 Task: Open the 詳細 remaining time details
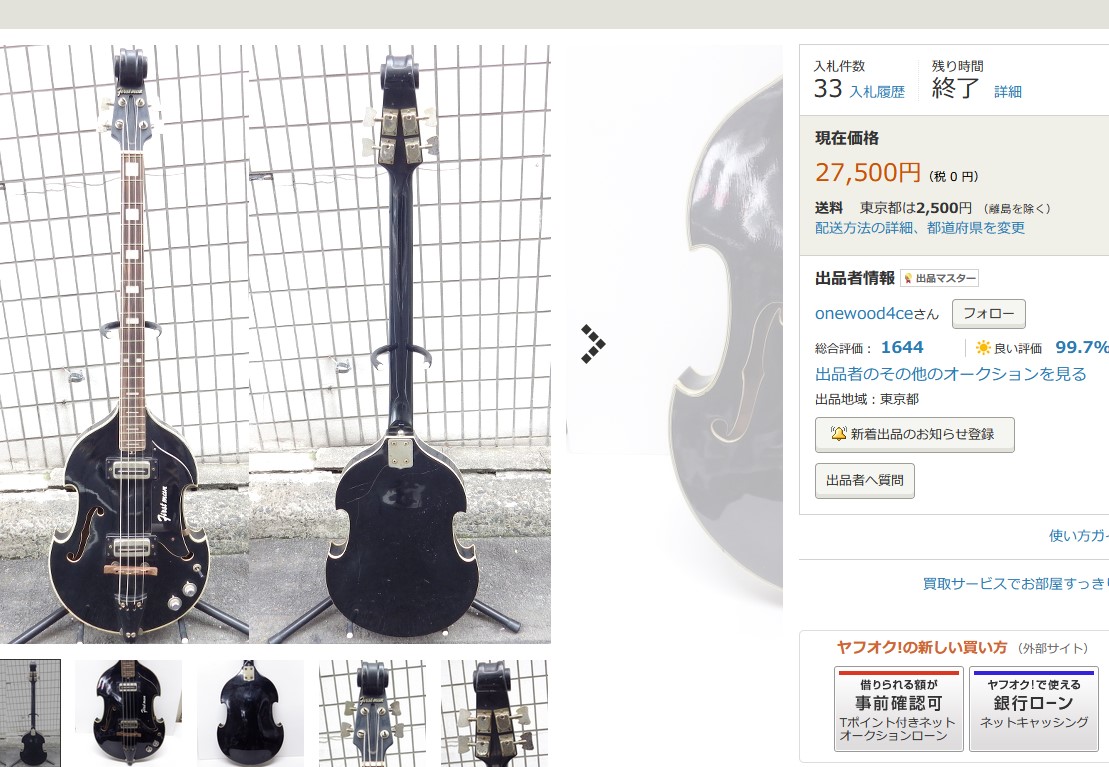pos(1008,91)
